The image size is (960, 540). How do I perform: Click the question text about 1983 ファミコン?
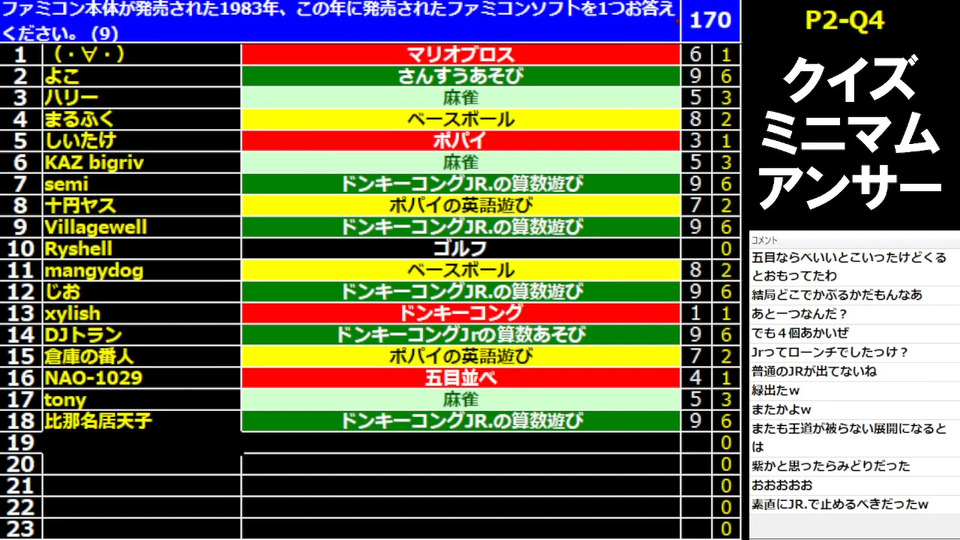click(339, 20)
